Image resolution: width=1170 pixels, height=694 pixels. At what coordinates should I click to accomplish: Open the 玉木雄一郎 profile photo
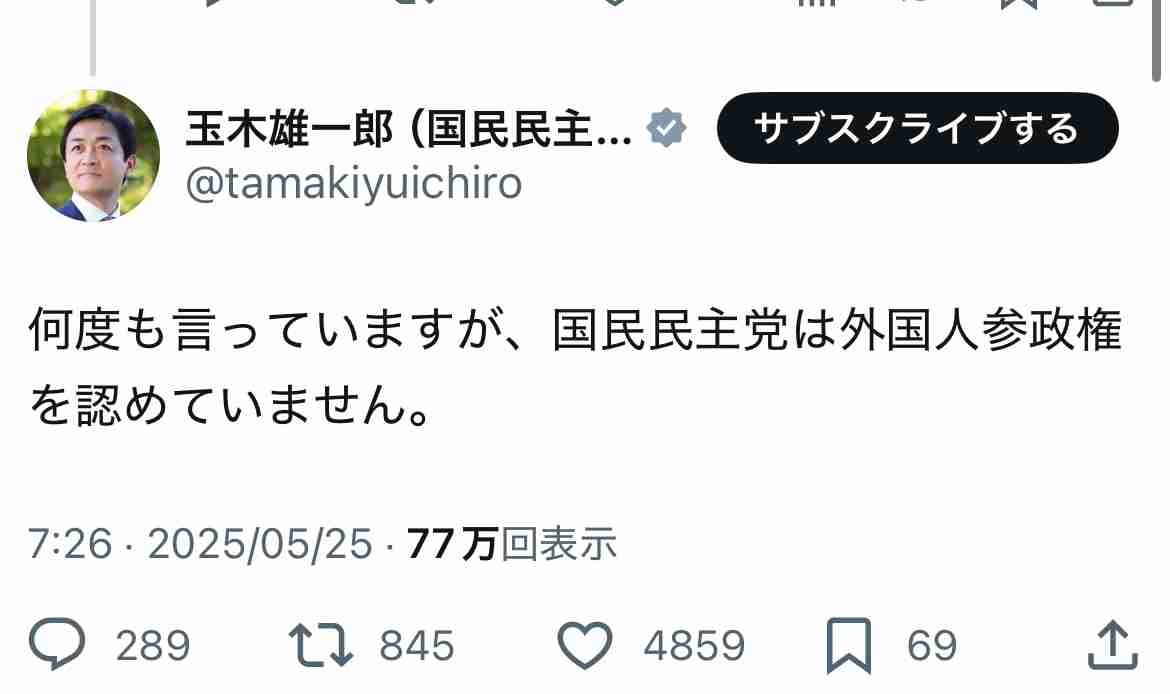click(93, 155)
